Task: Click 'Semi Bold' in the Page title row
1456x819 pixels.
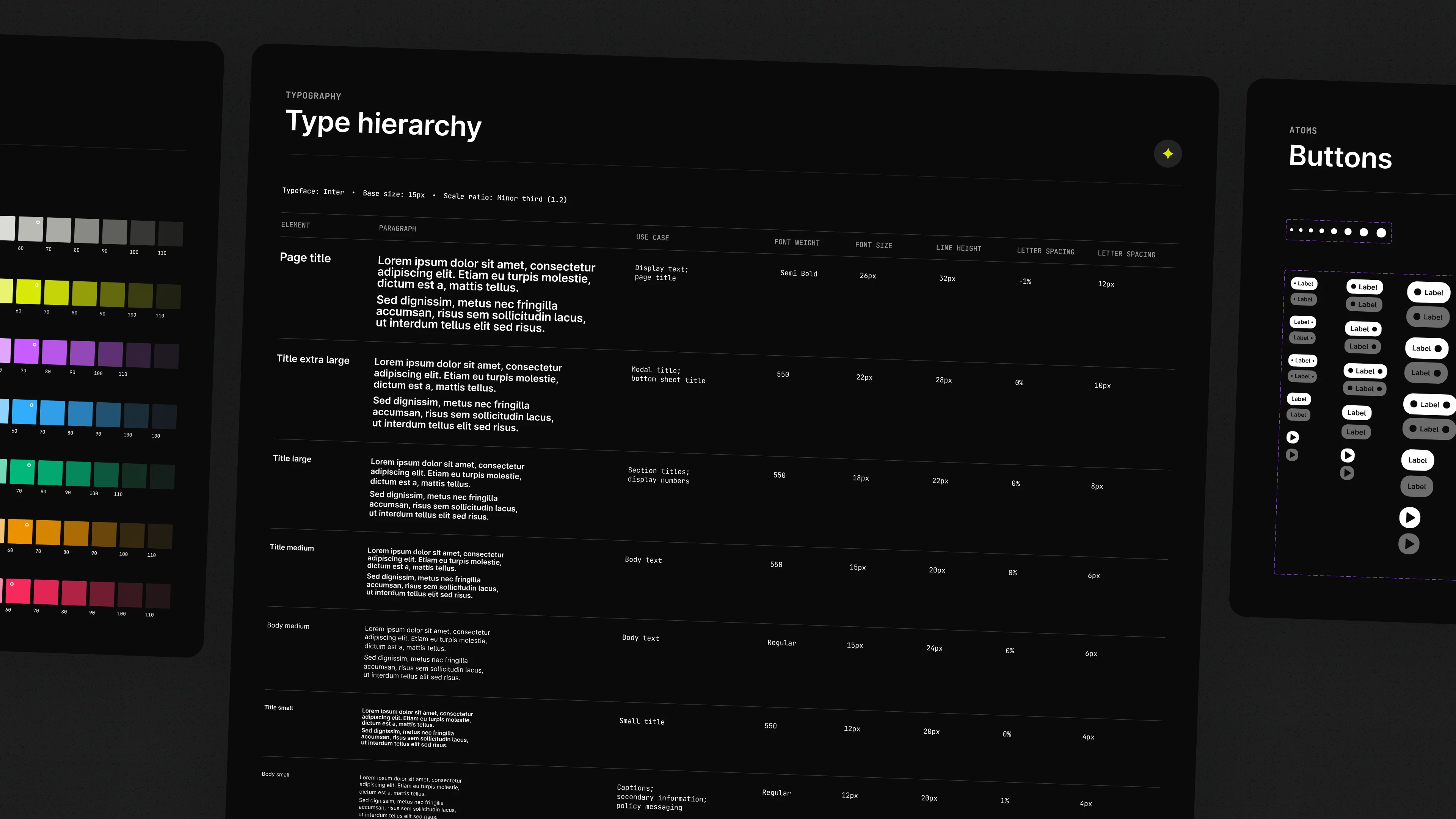Action: tap(799, 273)
